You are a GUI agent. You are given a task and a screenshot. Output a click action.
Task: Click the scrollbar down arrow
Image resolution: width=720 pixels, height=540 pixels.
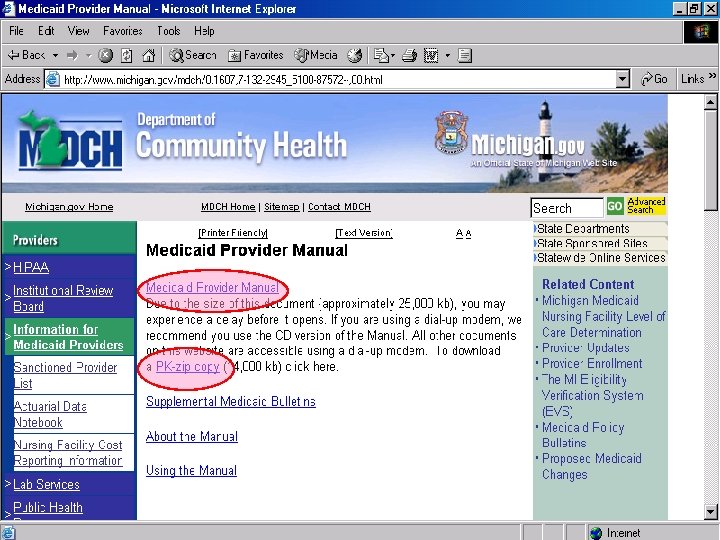[710, 512]
